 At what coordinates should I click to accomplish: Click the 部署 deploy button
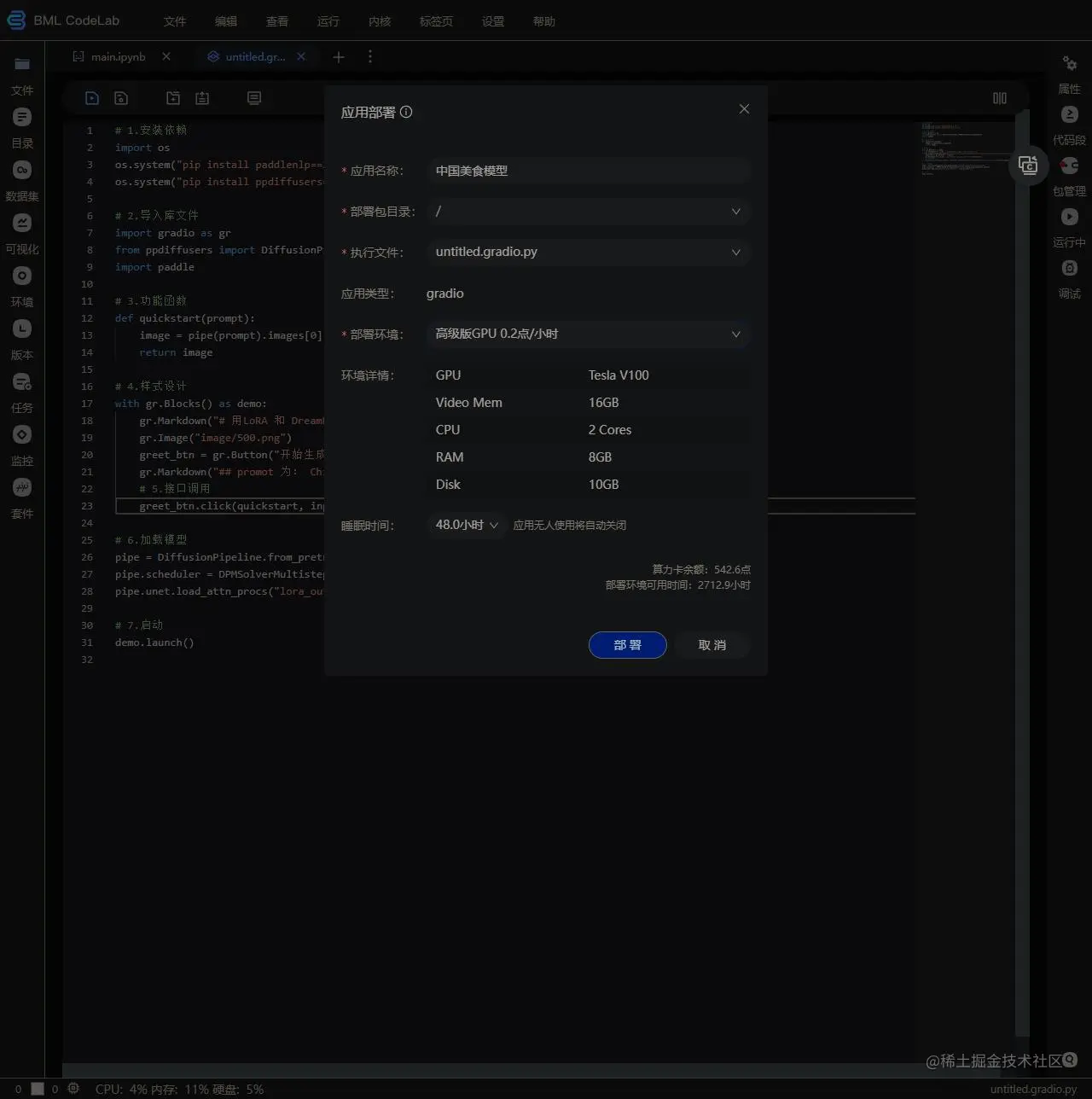(627, 645)
